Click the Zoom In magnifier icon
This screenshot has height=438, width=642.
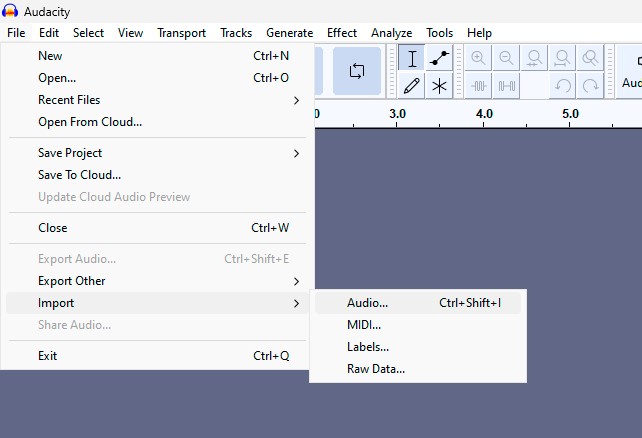point(478,59)
